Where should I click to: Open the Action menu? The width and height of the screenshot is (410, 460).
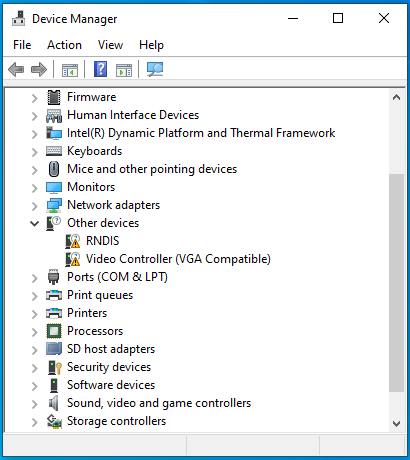tap(64, 45)
